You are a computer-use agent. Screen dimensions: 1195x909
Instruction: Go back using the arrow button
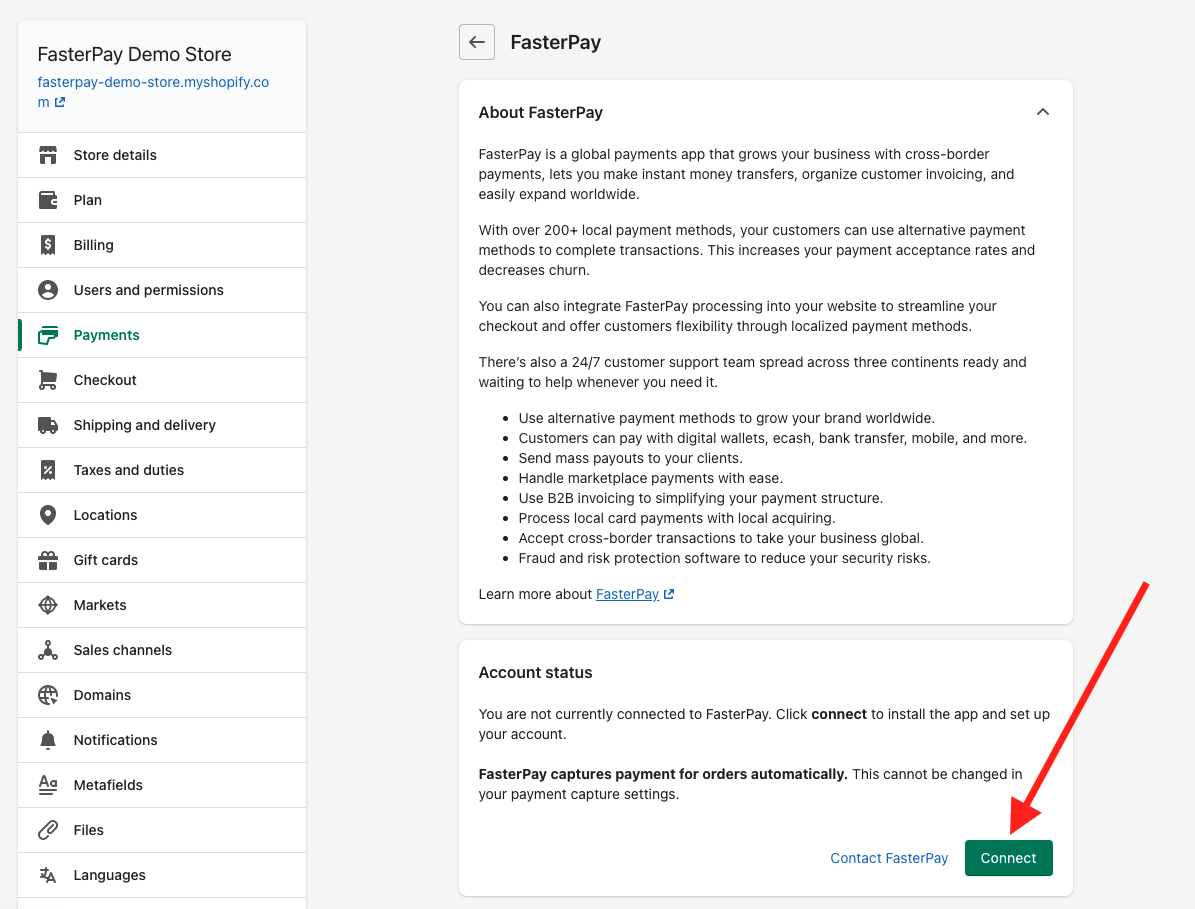coord(477,42)
